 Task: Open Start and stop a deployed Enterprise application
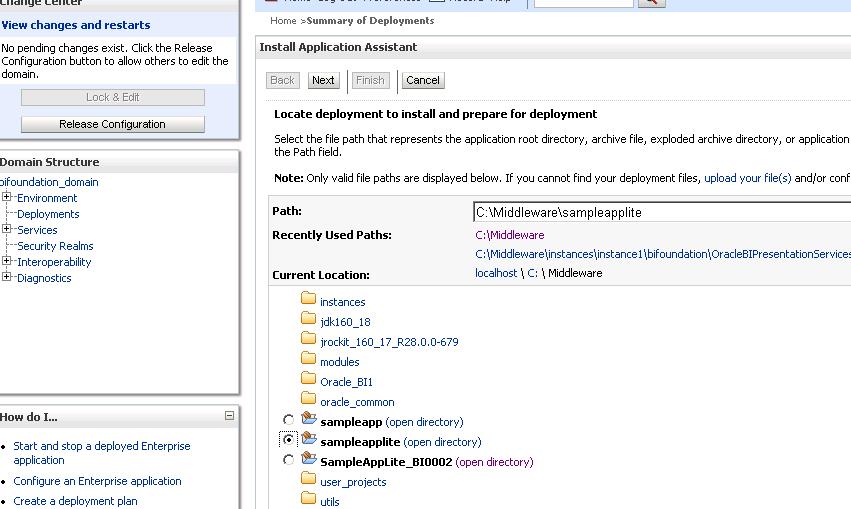click(101, 453)
